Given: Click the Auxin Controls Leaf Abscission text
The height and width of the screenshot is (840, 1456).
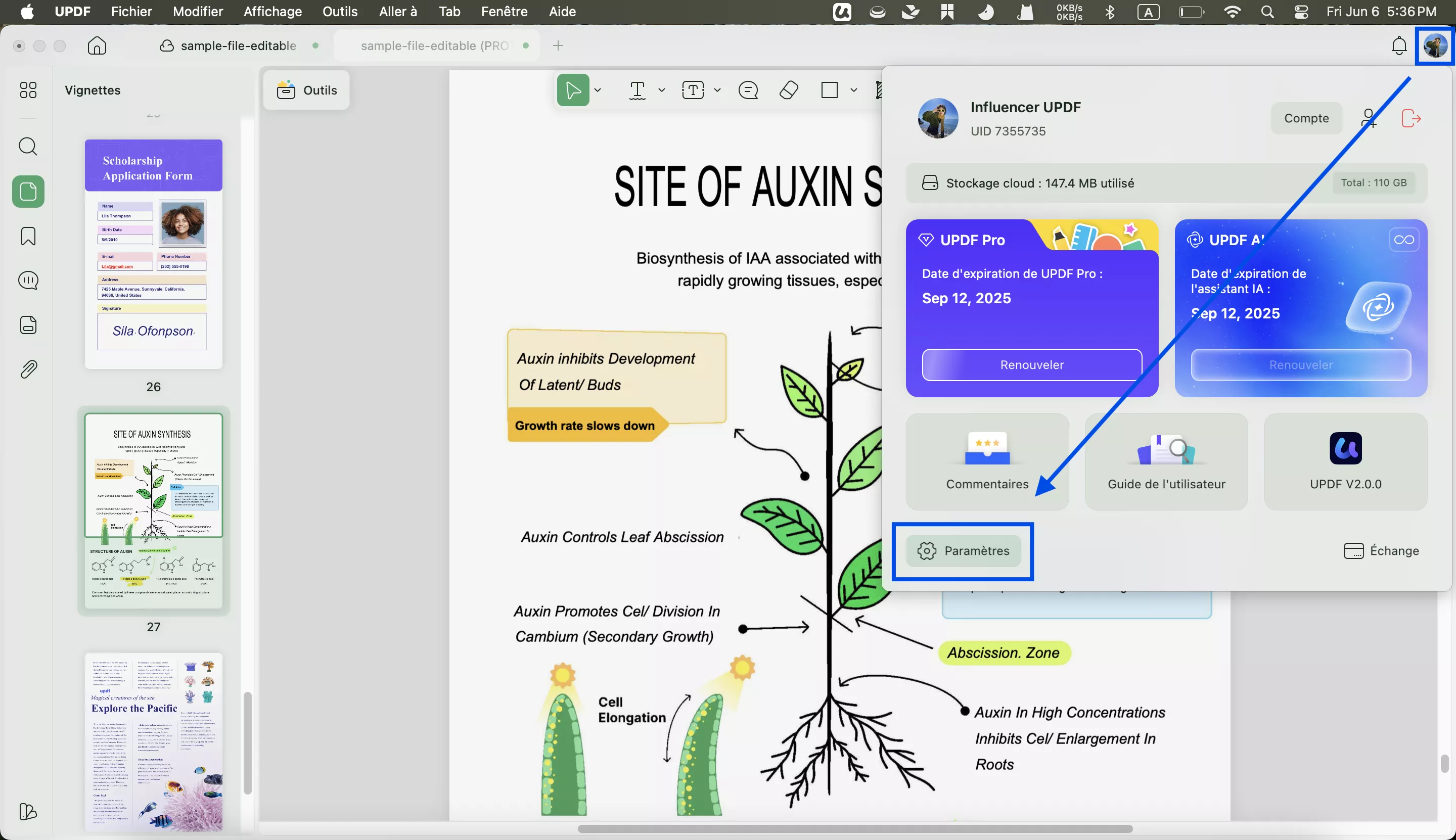Looking at the screenshot, I should (x=622, y=537).
